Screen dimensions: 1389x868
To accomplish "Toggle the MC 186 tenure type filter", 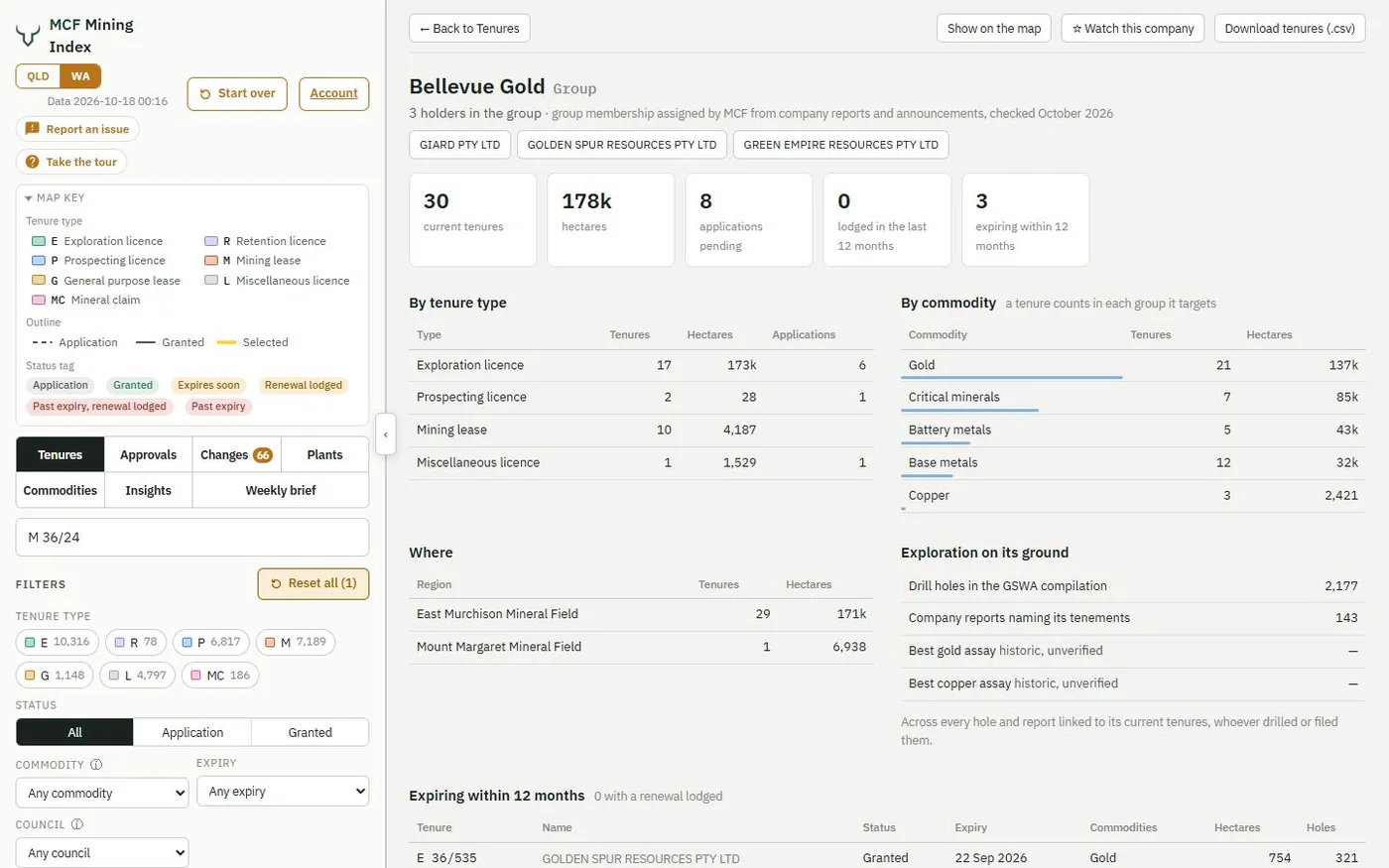I will pos(220,676).
